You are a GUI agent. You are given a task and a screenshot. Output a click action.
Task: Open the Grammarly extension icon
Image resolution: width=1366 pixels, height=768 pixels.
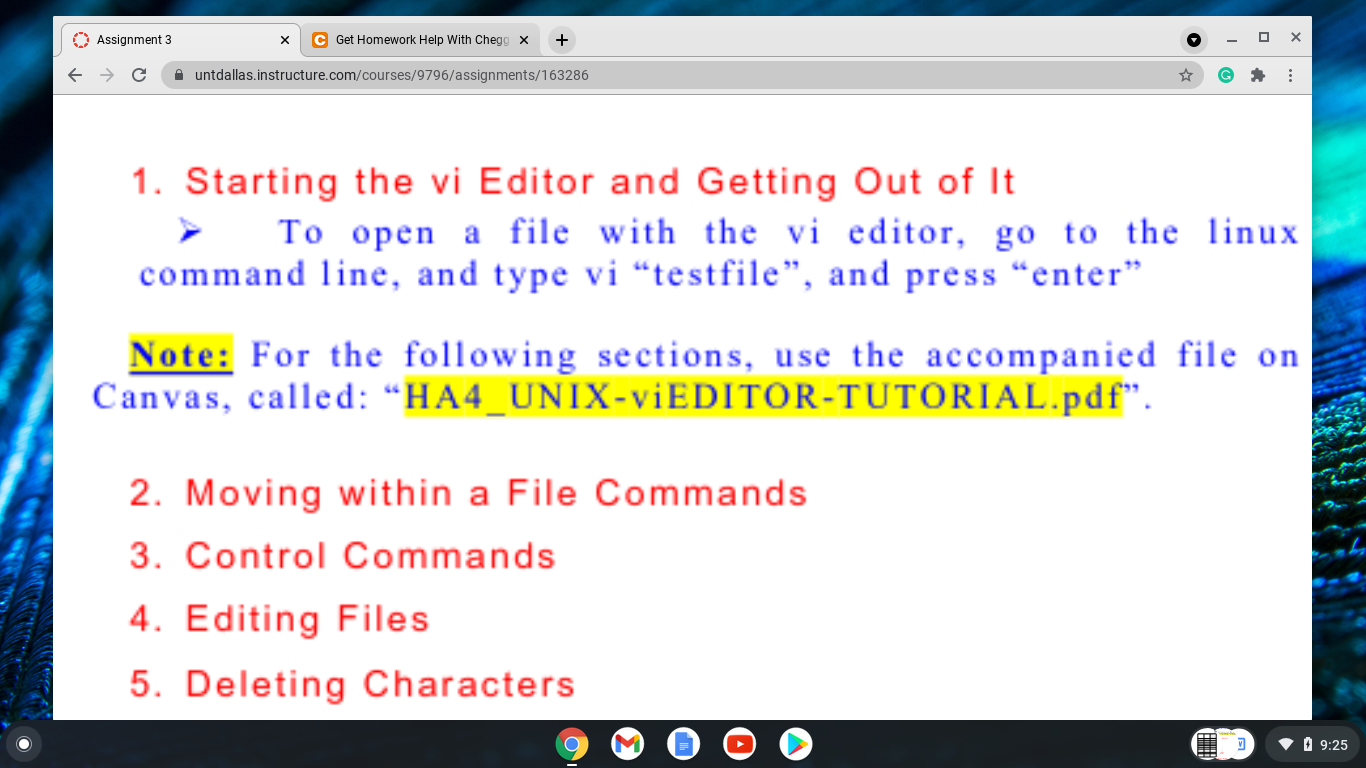pyautogui.click(x=1226, y=75)
